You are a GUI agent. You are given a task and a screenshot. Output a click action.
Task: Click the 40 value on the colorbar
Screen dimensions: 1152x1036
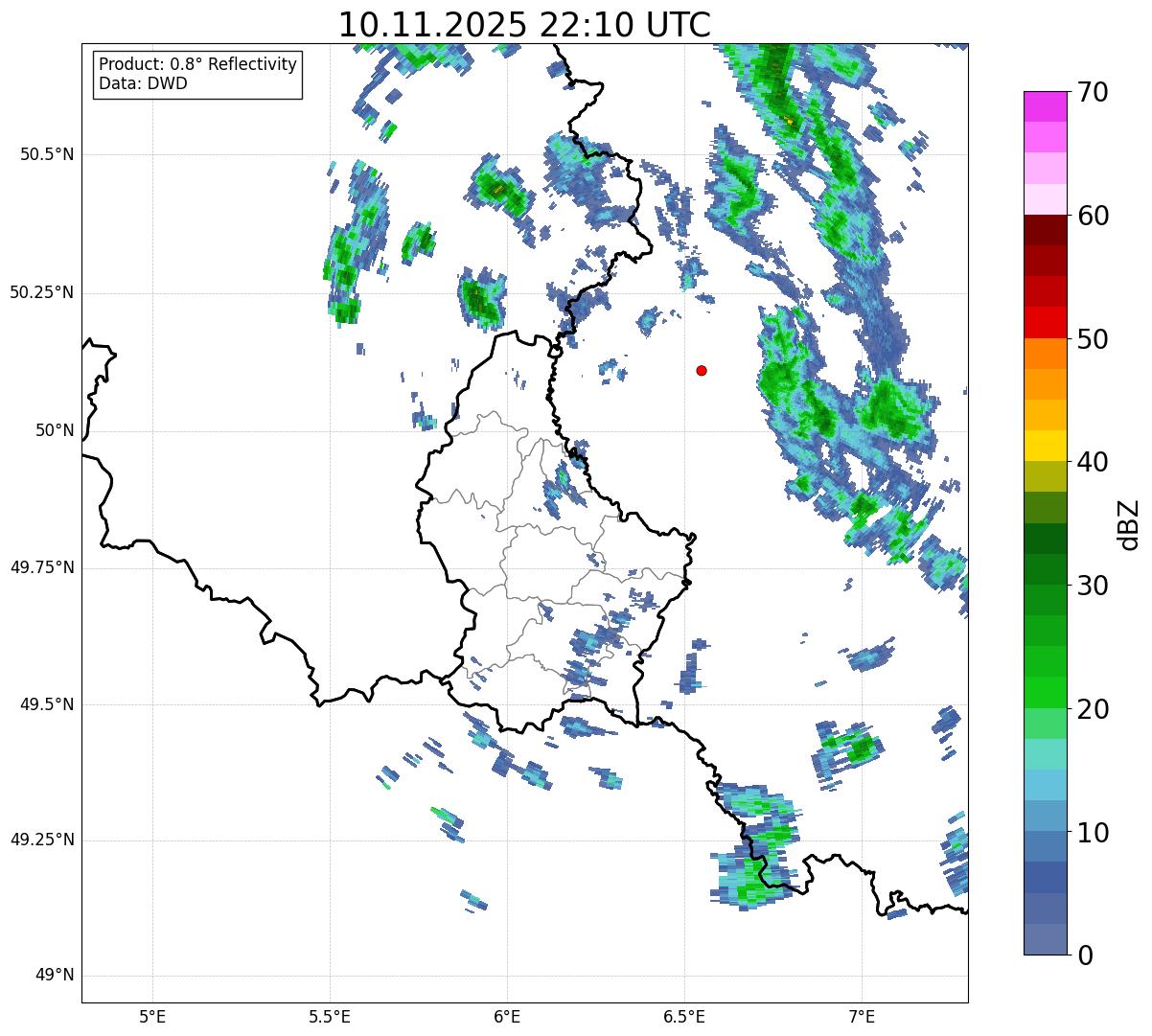pyautogui.click(x=1093, y=462)
